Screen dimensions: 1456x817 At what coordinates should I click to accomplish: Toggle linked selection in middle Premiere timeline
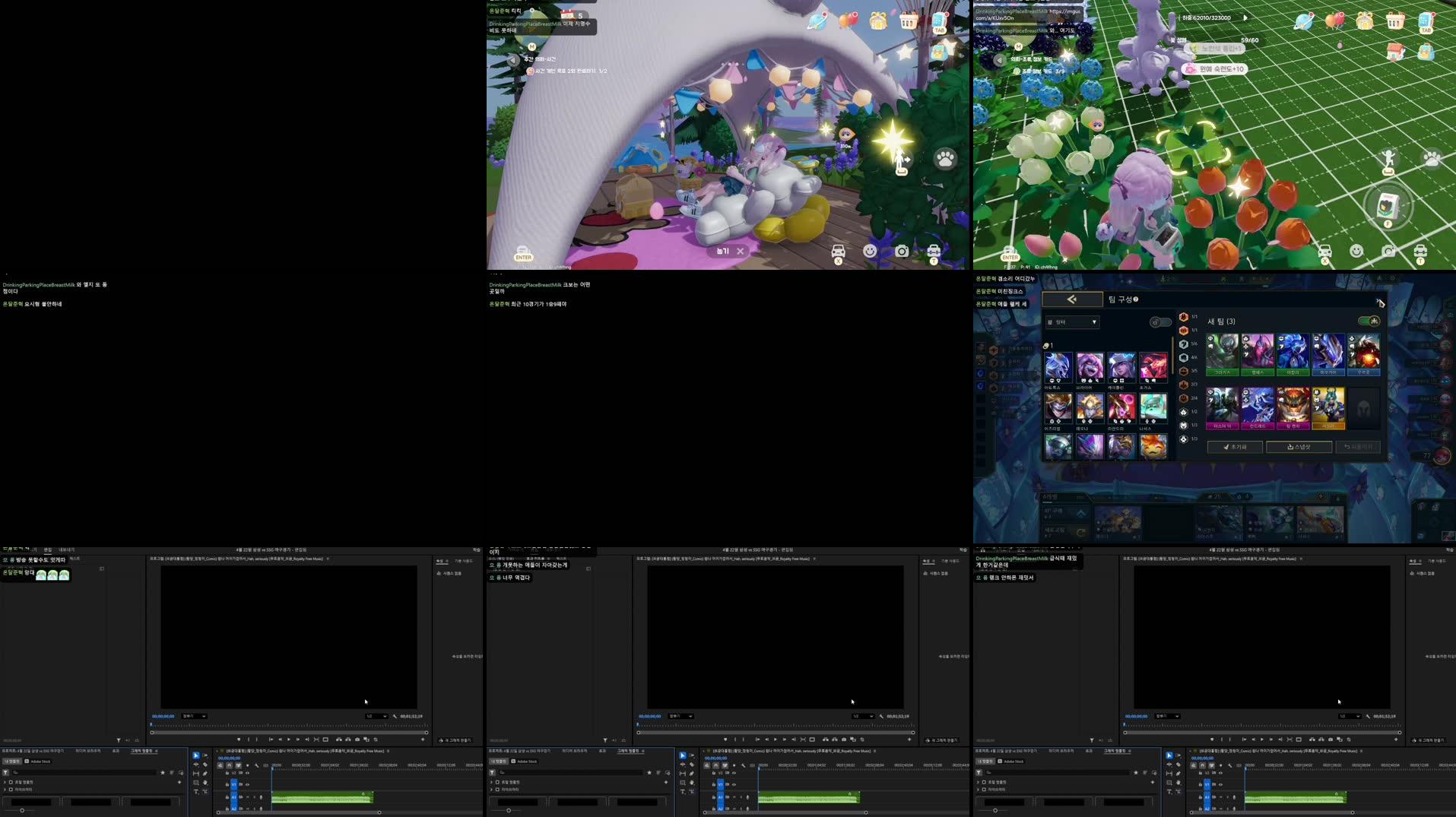click(725, 765)
